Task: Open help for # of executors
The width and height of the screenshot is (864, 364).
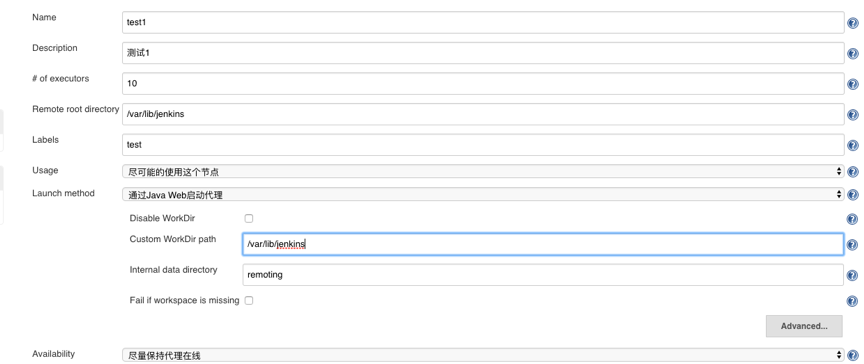Action: [852, 84]
